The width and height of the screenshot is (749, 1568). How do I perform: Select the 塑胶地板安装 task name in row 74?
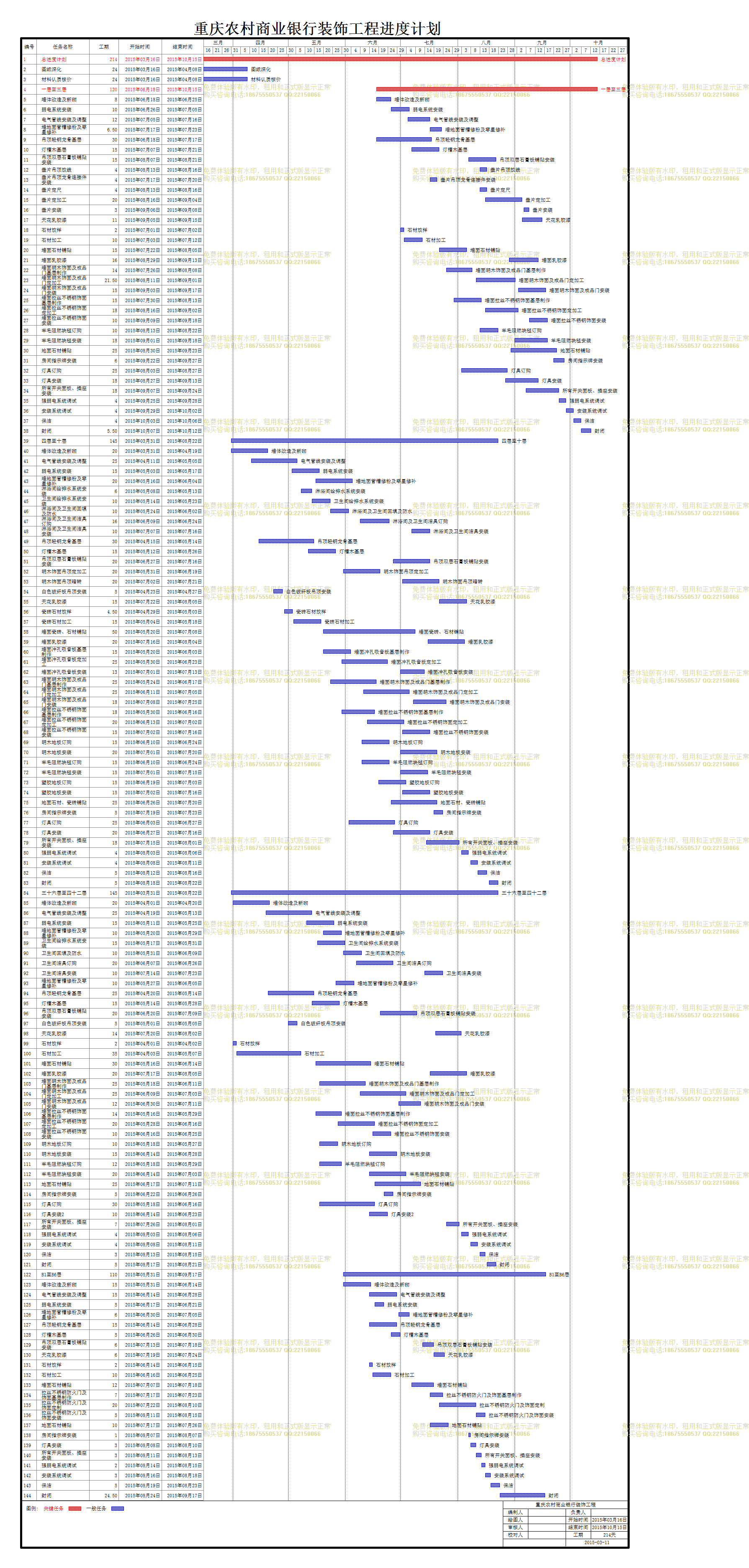(56, 793)
